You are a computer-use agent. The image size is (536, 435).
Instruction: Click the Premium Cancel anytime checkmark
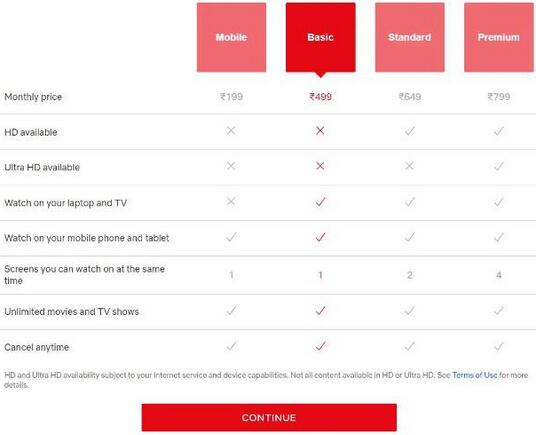click(x=499, y=346)
